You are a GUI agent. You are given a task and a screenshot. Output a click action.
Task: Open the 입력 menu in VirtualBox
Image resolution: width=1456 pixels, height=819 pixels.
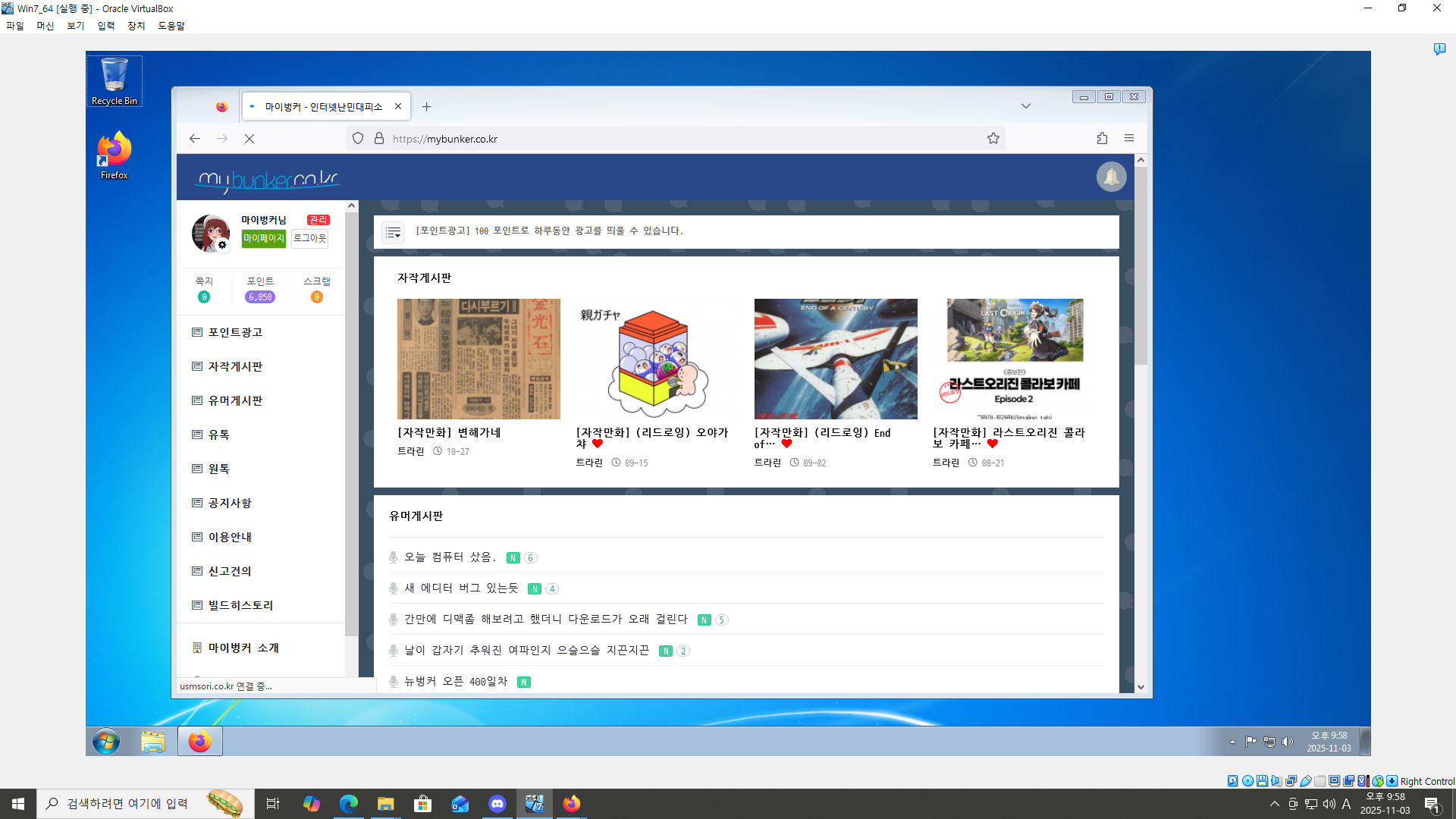tap(106, 26)
